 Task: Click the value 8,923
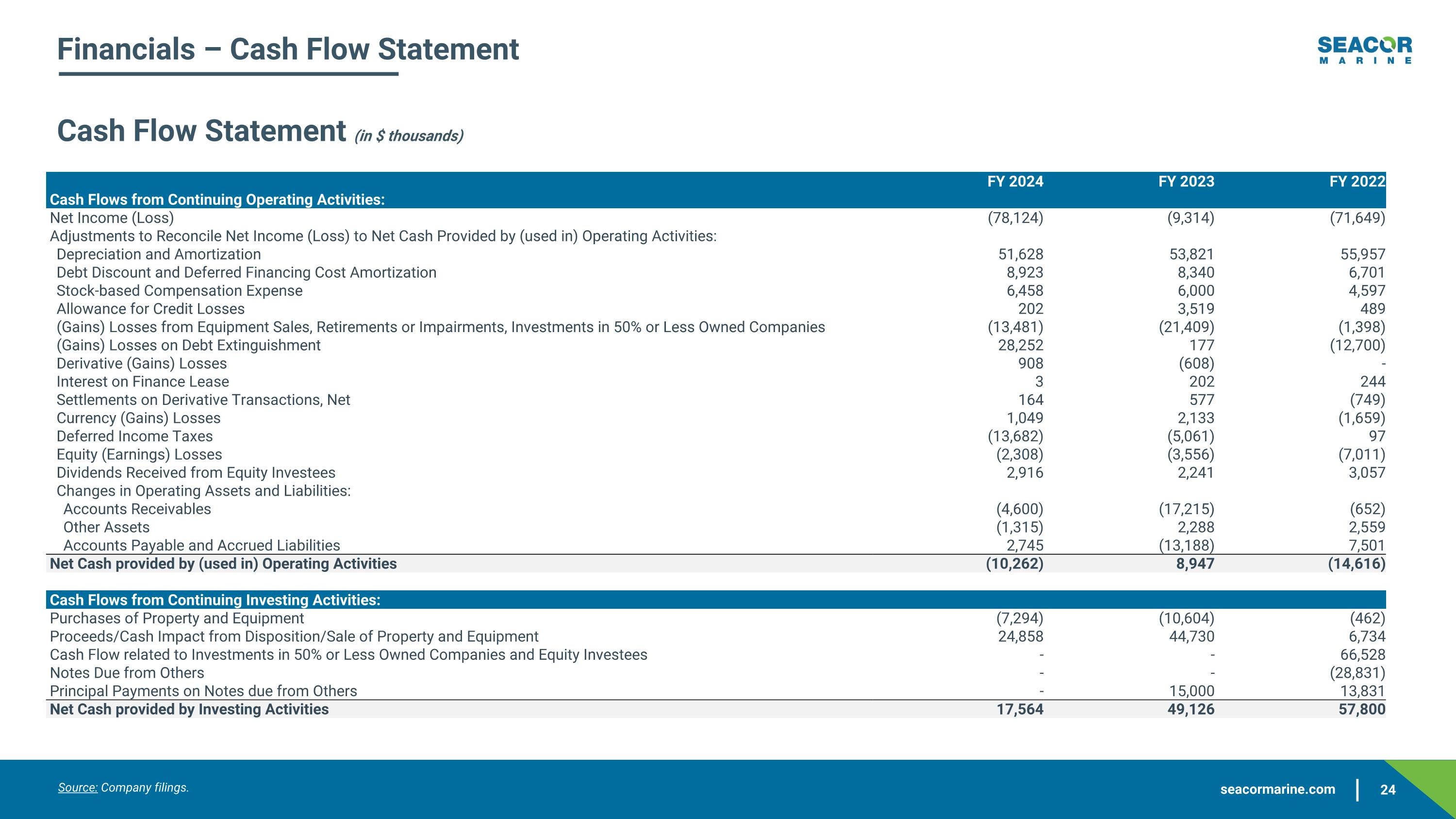1025,272
